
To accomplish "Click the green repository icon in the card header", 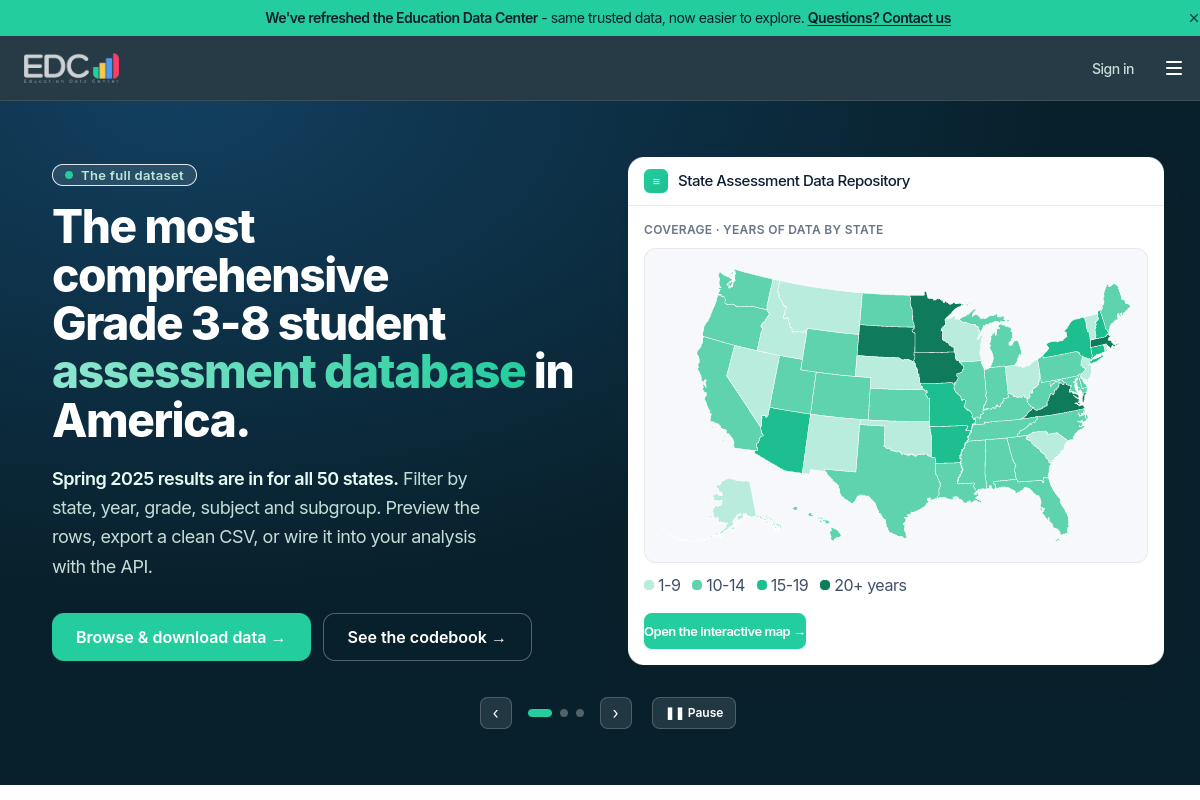I will (656, 181).
